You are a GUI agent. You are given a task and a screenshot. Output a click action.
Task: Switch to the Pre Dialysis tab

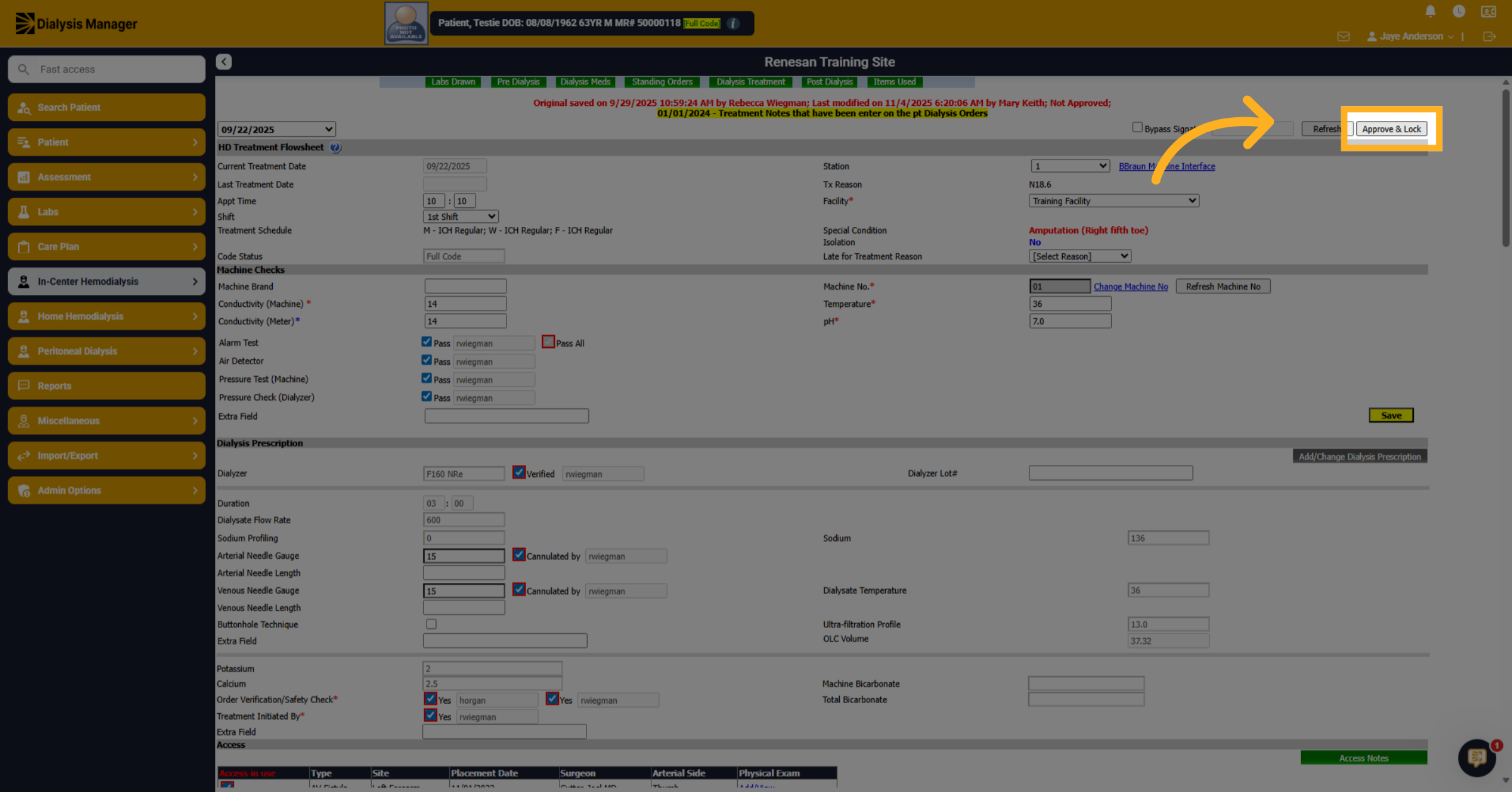518,82
